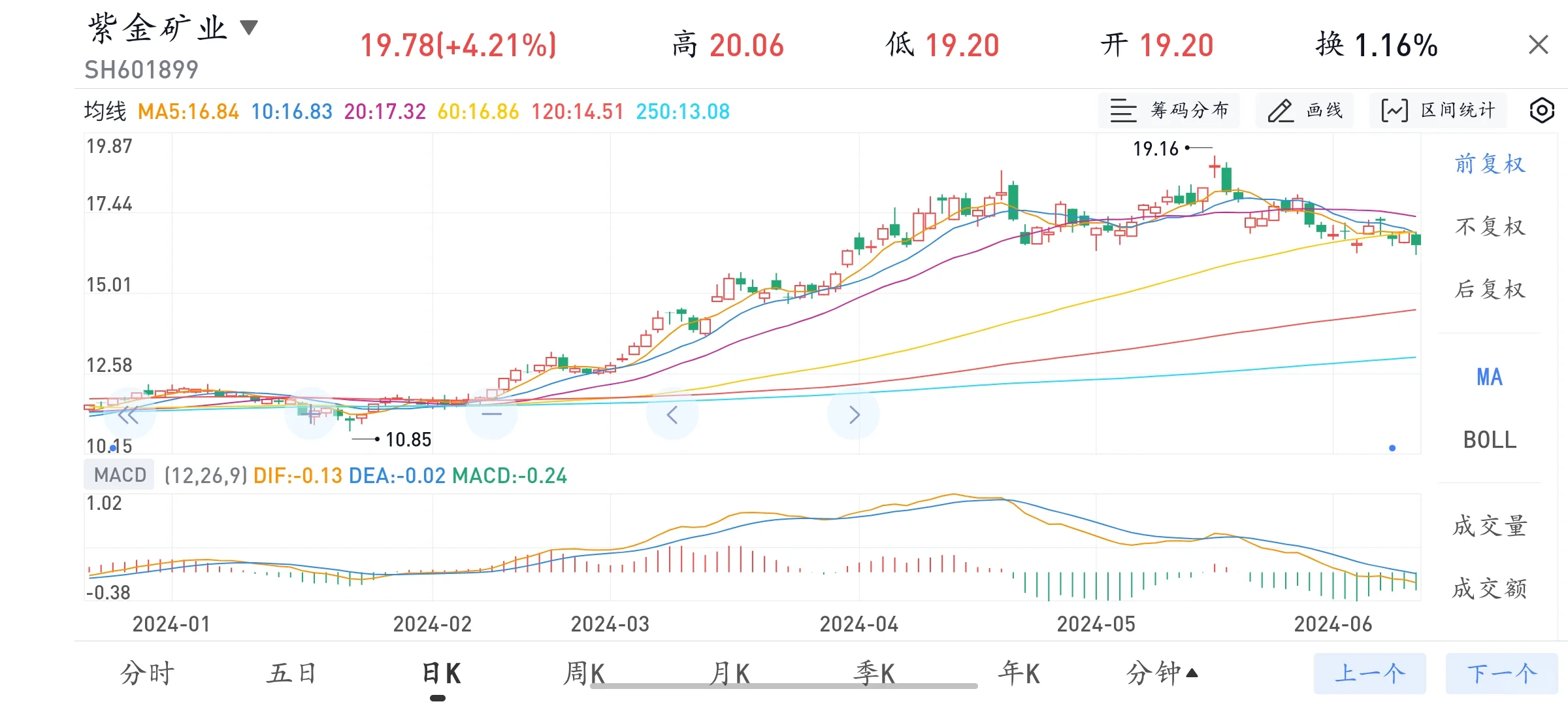Click the 2024-06 date axis label
This screenshot has width=1568, height=706.
(1333, 624)
